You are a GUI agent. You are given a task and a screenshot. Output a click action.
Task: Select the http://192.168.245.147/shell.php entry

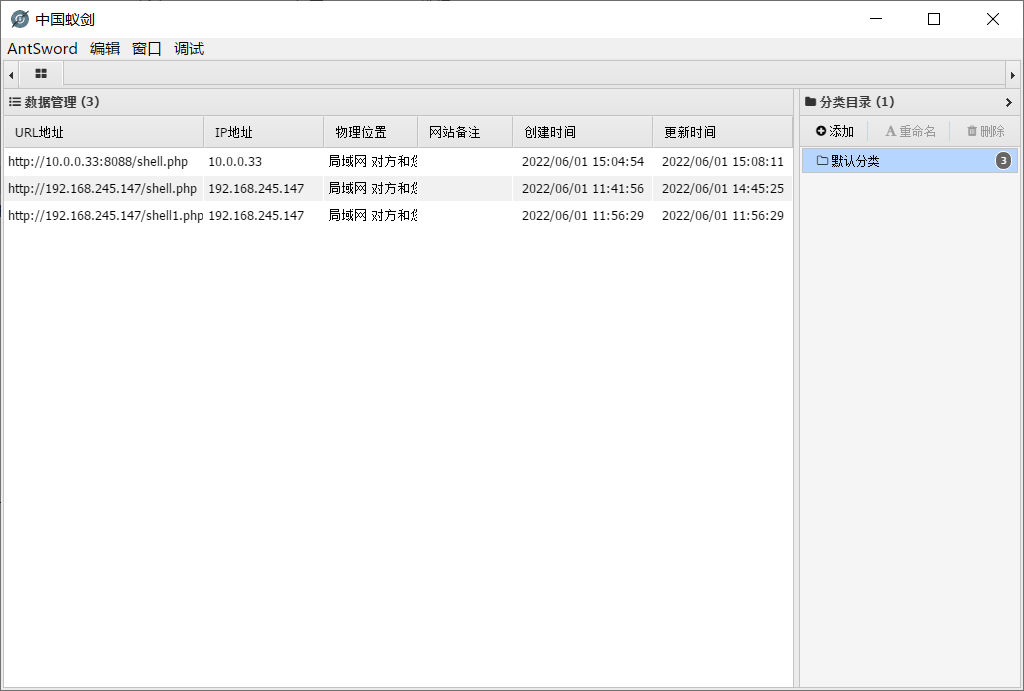tap(398, 188)
